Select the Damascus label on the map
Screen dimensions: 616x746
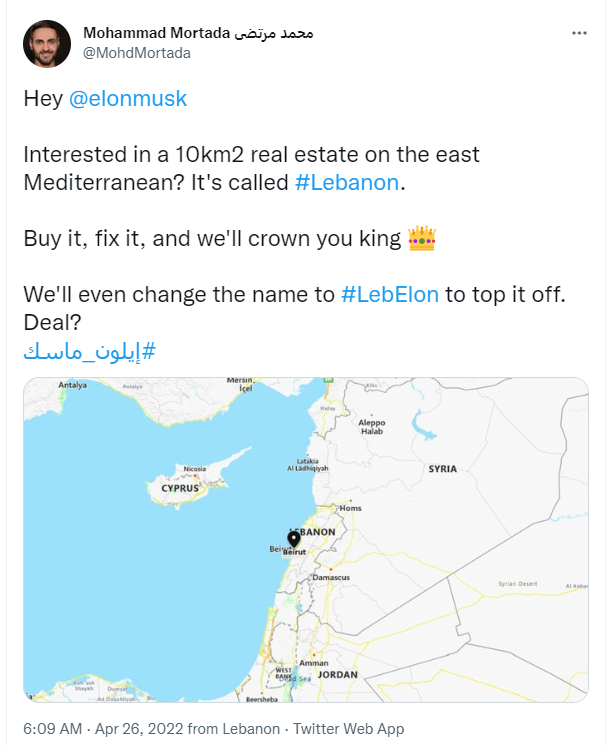tap(330, 577)
